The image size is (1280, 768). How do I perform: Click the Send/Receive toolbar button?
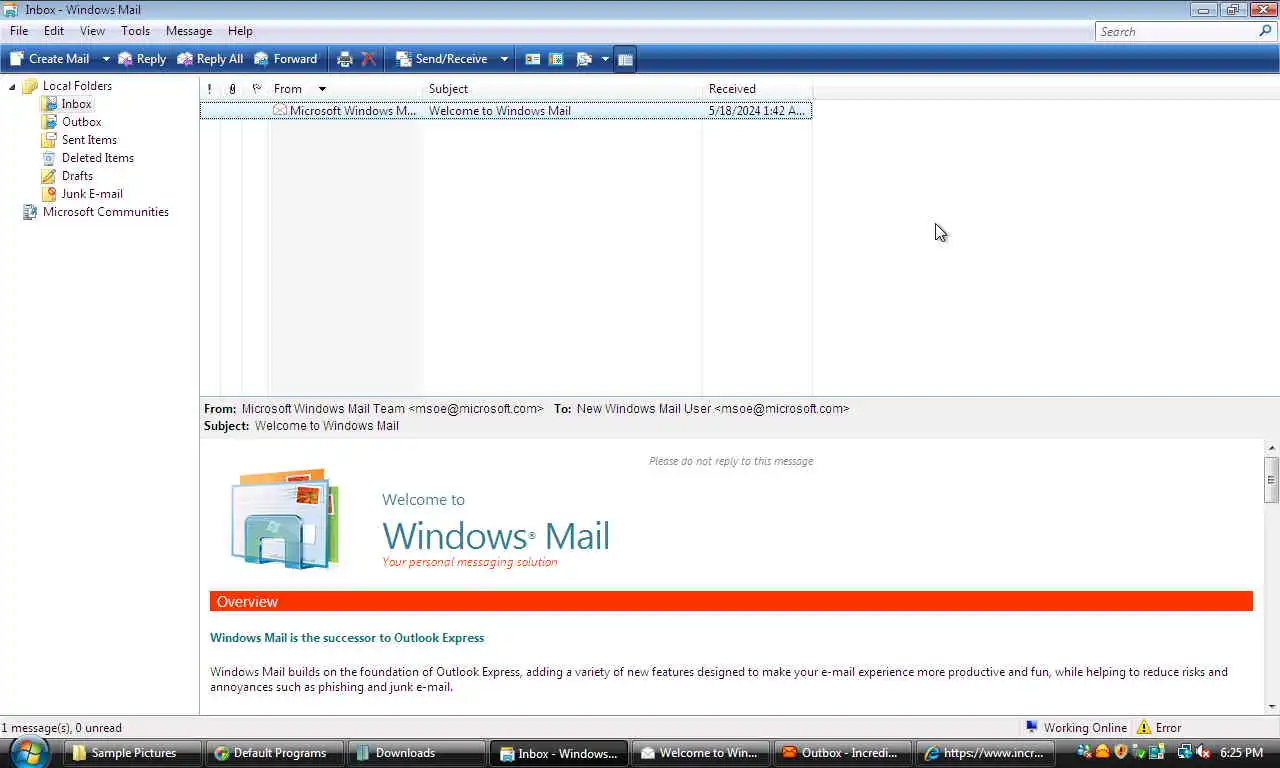442,59
